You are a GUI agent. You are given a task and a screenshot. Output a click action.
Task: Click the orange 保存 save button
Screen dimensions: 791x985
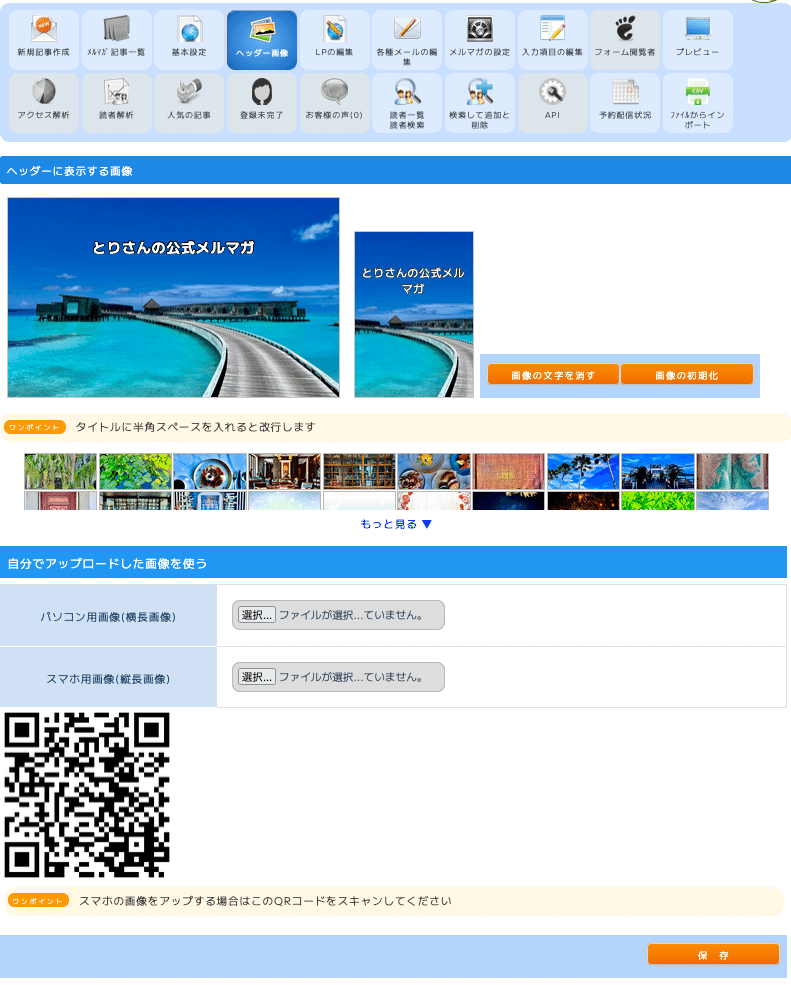click(713, 955)
